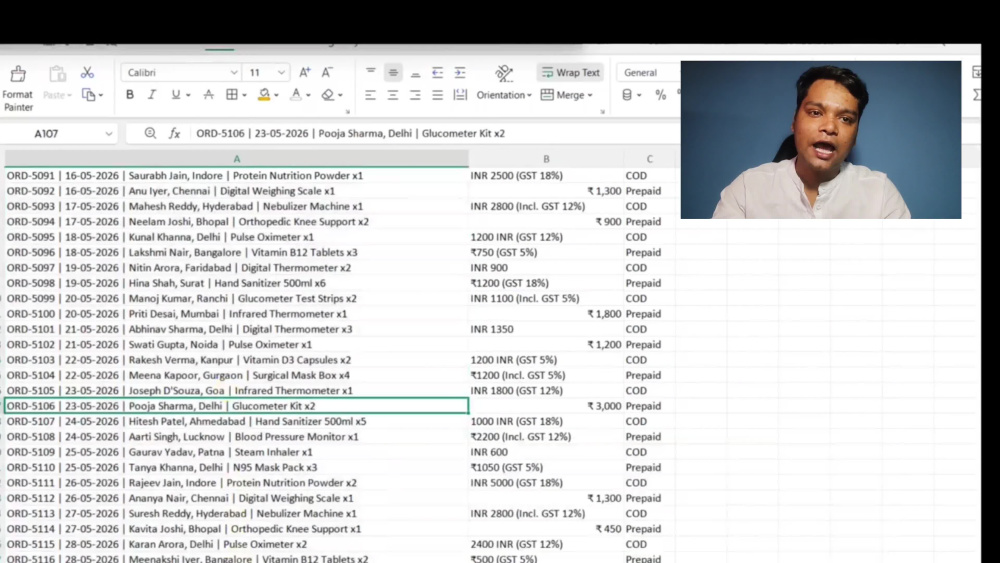This screenshot has height=563, width=1000.
Task: Click the Paste clipboard icon
Action: click(57, 74)
